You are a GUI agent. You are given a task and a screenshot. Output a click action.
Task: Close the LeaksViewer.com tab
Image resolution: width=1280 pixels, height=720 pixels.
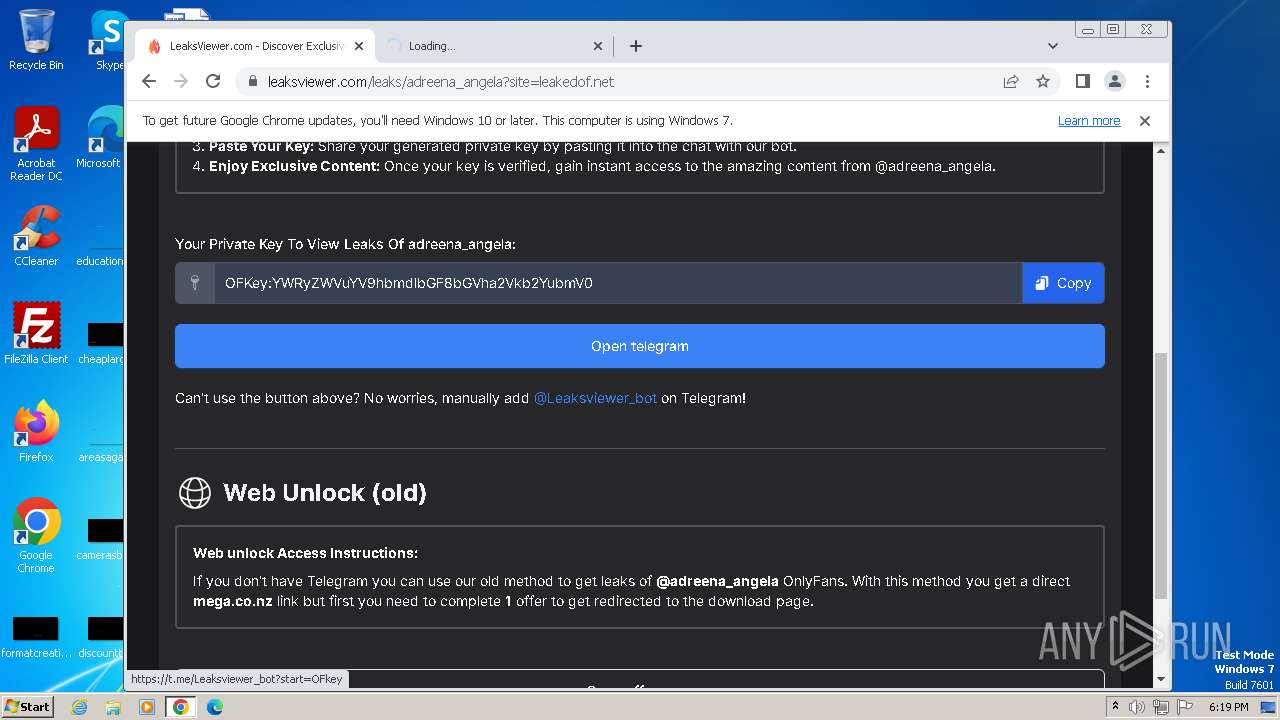point(360,46)
